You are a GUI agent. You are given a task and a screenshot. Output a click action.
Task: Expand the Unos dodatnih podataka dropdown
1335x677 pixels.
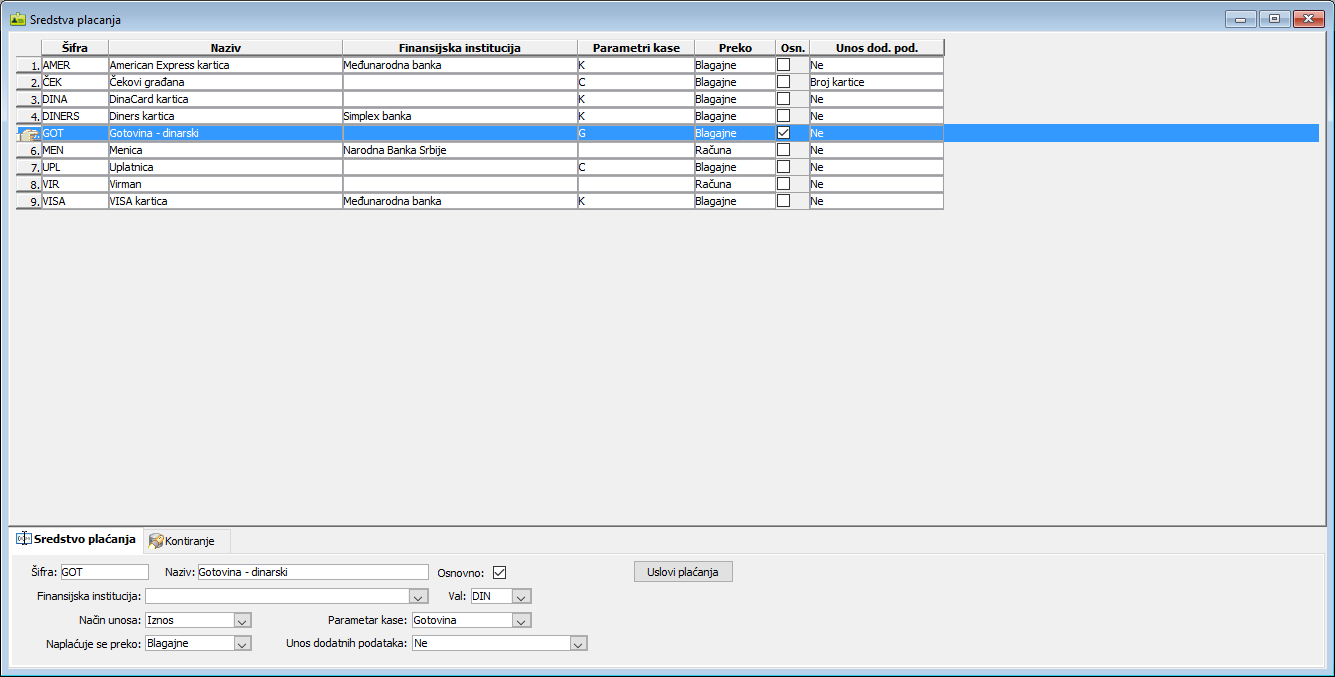(x=577, y=645)
